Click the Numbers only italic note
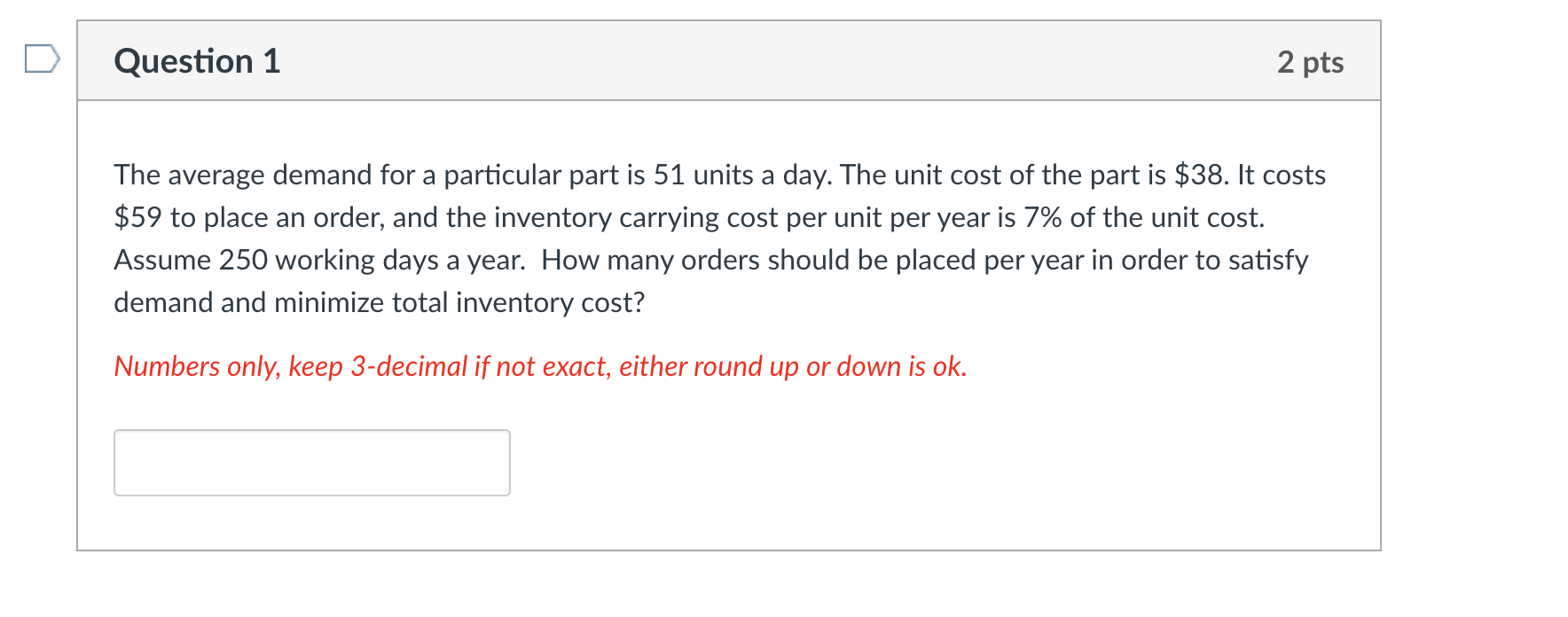 (x=539, y=366)
